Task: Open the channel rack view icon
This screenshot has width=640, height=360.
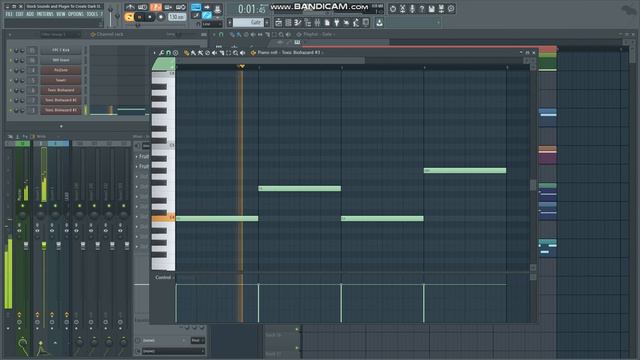Action: point(288,22)
